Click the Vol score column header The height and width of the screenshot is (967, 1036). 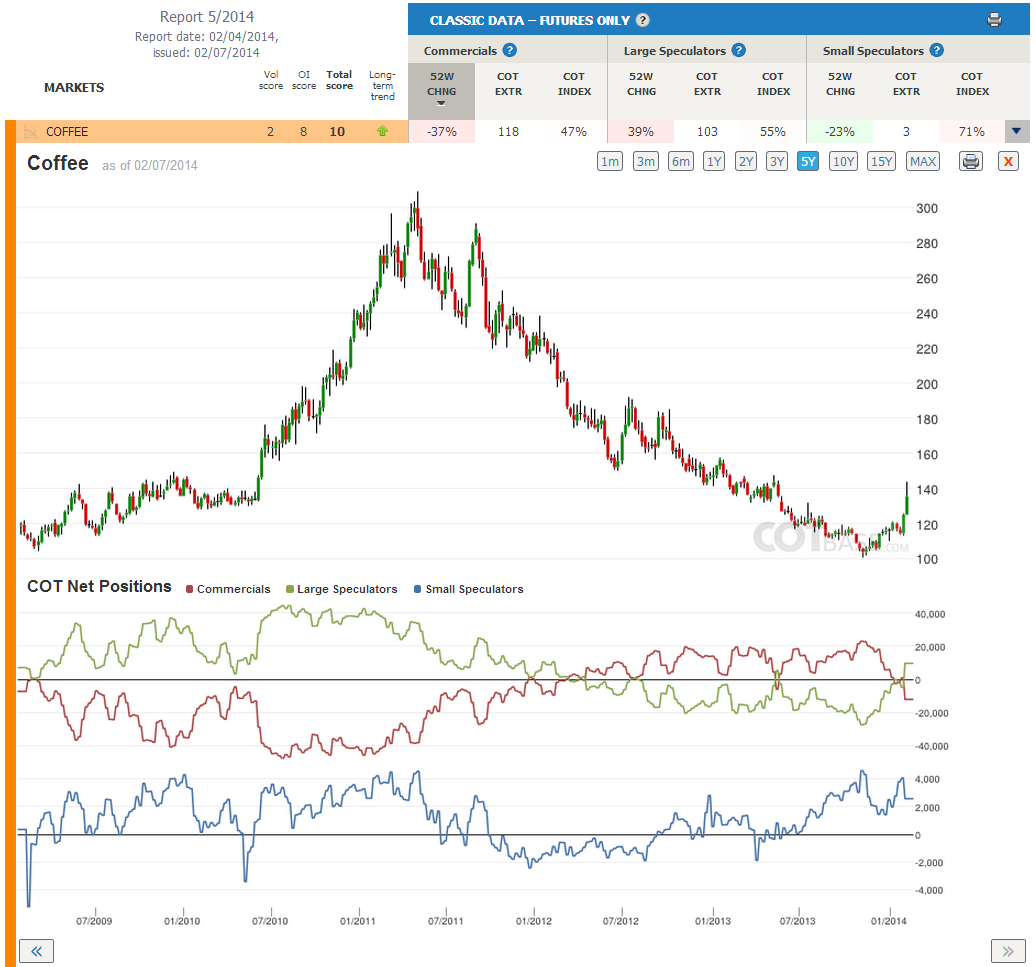coord(271,80)
